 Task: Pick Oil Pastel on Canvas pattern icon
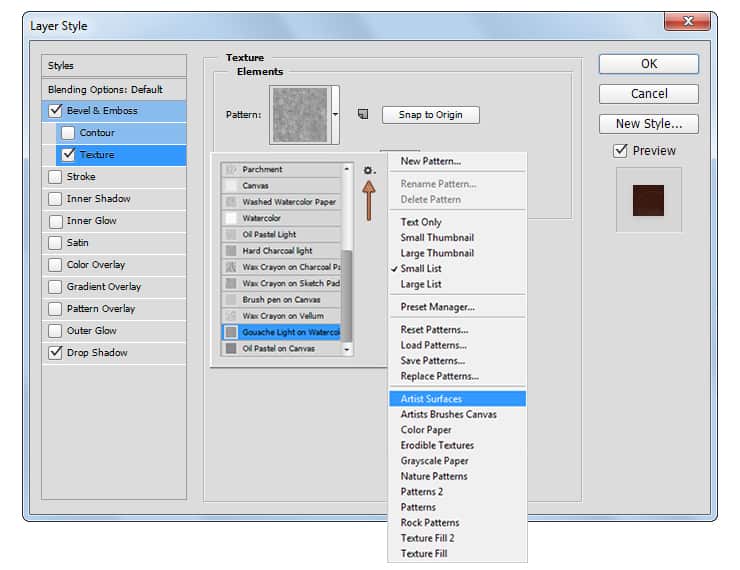(231, 348)
